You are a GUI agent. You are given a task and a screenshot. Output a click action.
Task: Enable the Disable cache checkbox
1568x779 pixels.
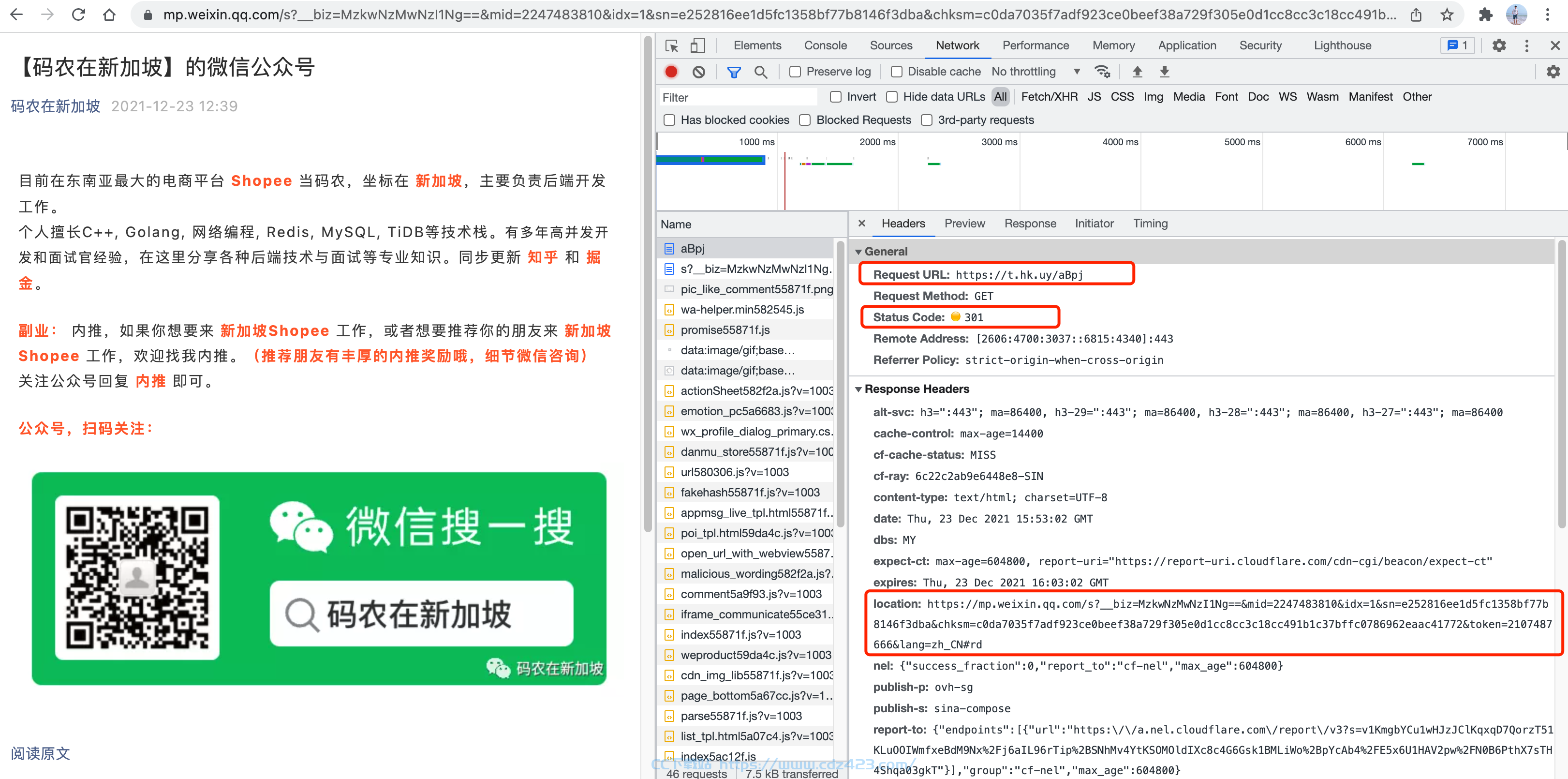tap(897, 72)
